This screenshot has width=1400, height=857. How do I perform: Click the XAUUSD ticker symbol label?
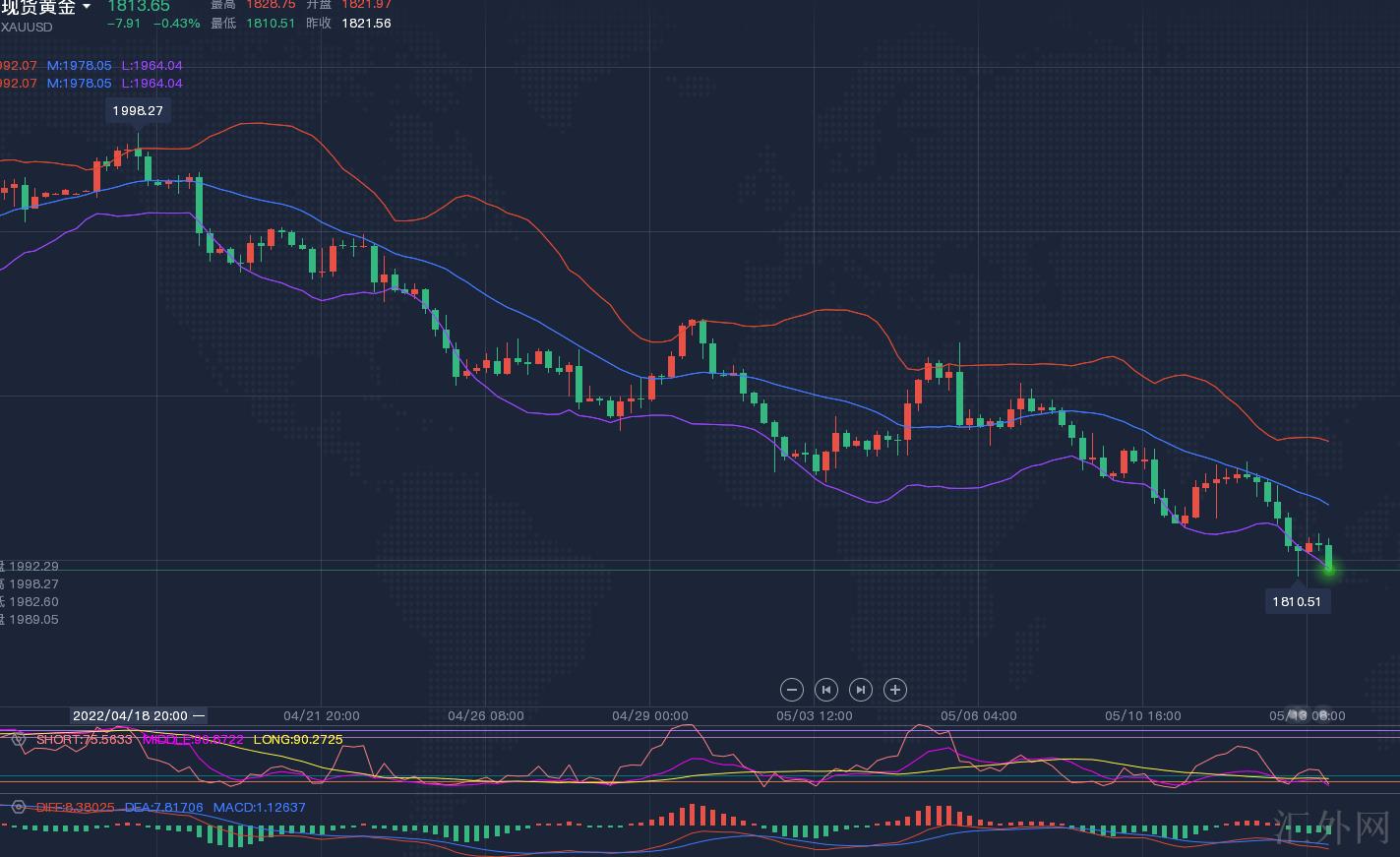27,27
